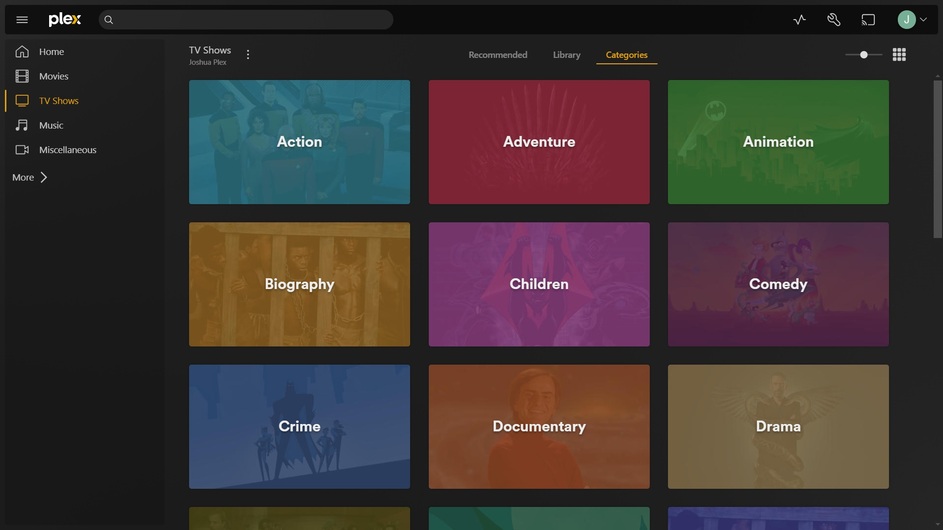Open Music in the sidebar
Viewport: 943px width, 530px height.
51,125
